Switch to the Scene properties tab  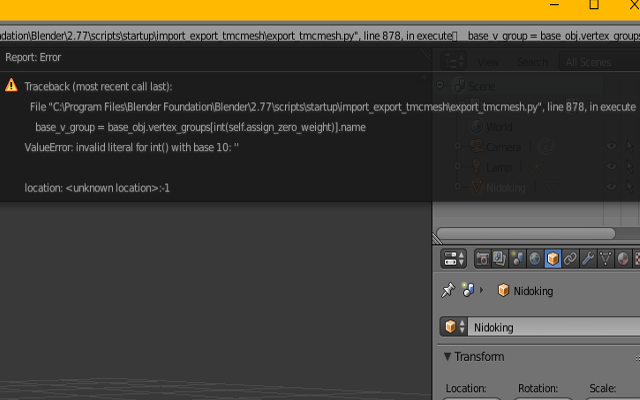click(518, 259)
